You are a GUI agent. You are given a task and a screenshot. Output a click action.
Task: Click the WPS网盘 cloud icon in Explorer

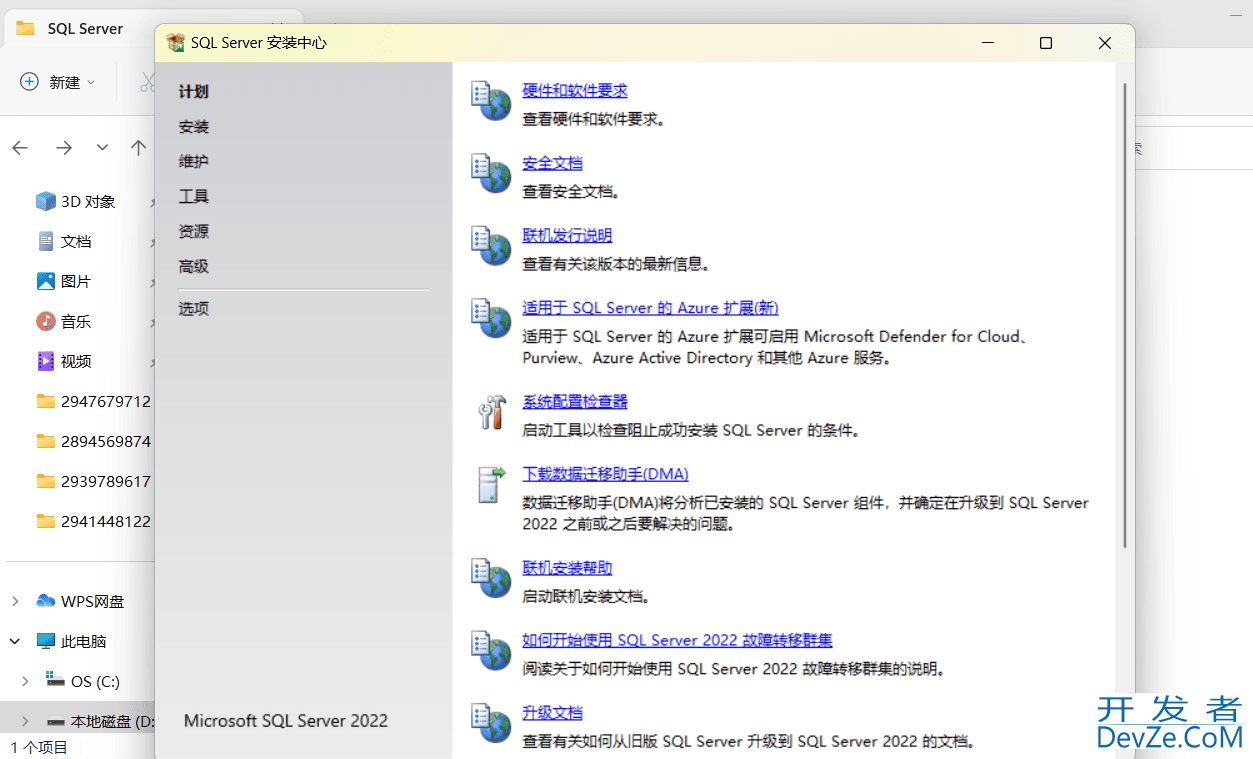[45, 601]
